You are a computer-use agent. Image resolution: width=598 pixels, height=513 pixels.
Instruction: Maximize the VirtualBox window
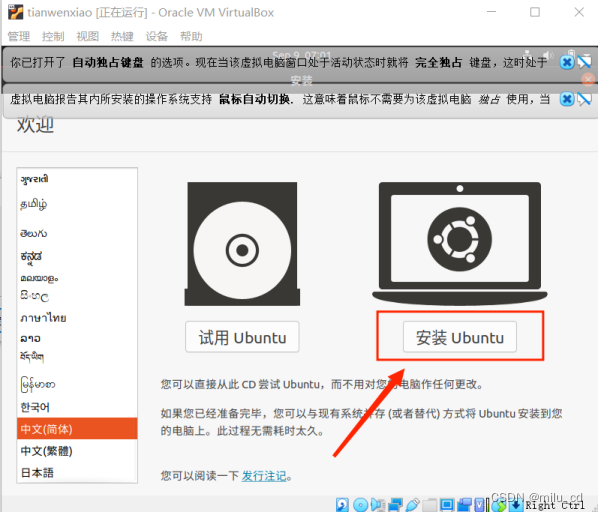click(x=535, y=12)
